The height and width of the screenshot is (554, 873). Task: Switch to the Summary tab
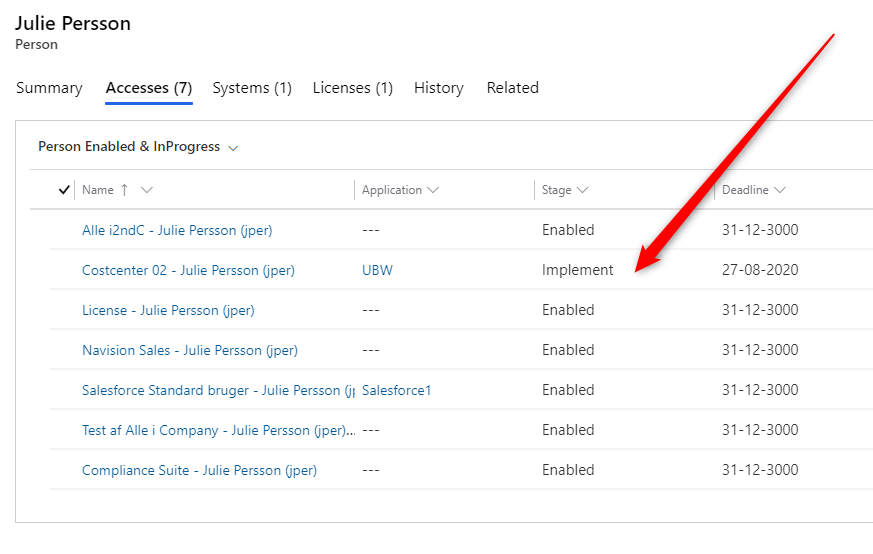pos(49,88)
